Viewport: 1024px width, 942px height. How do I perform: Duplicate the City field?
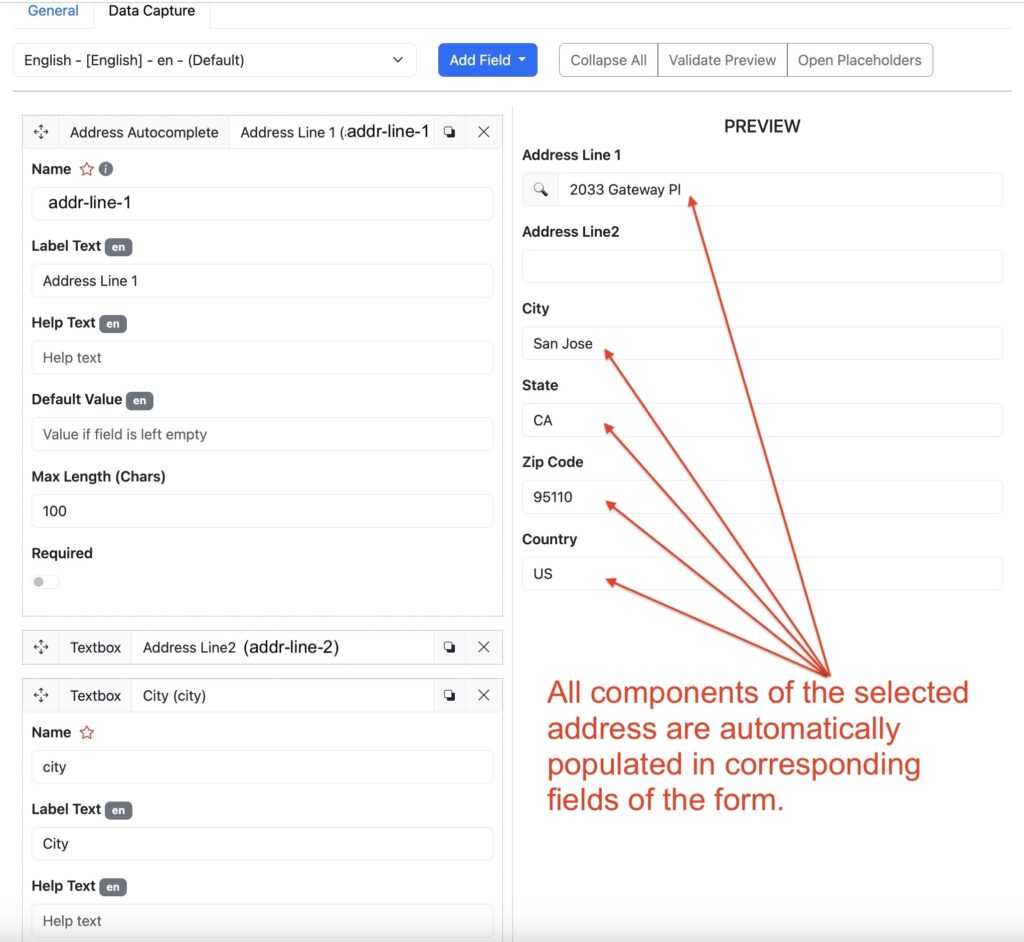(x=449, y=695)
